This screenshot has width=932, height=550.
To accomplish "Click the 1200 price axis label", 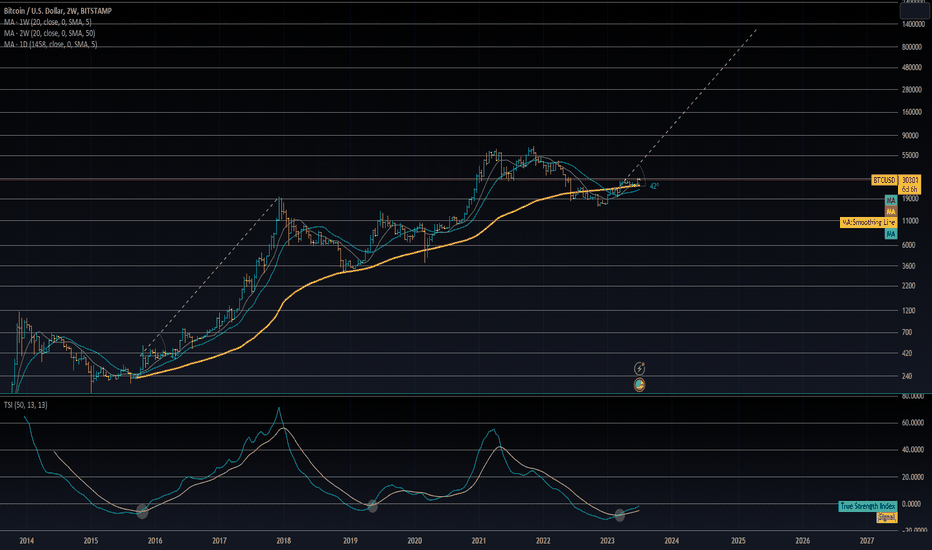I will (x=908, y=310).
